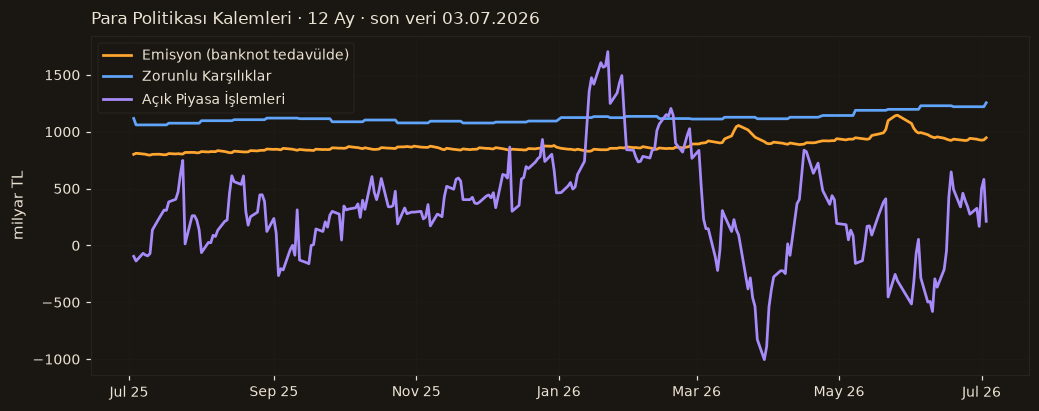
Task: Click the Sep 25 x-axis tick label
Action: 273,392
